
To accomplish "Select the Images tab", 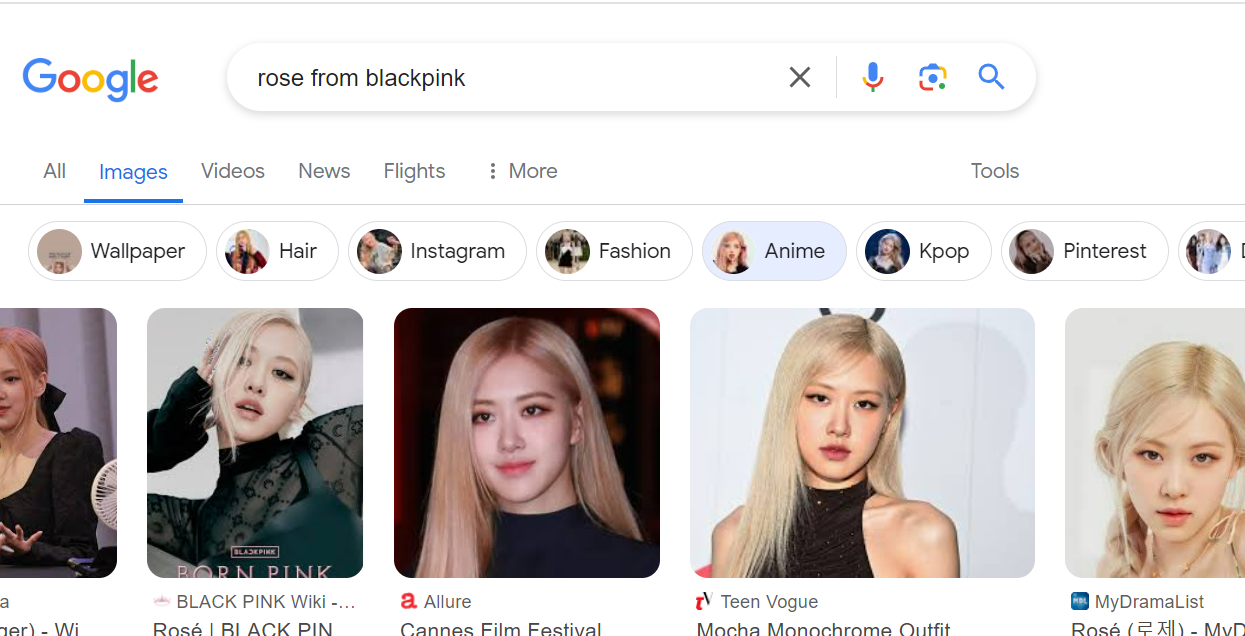I will 133,172.
